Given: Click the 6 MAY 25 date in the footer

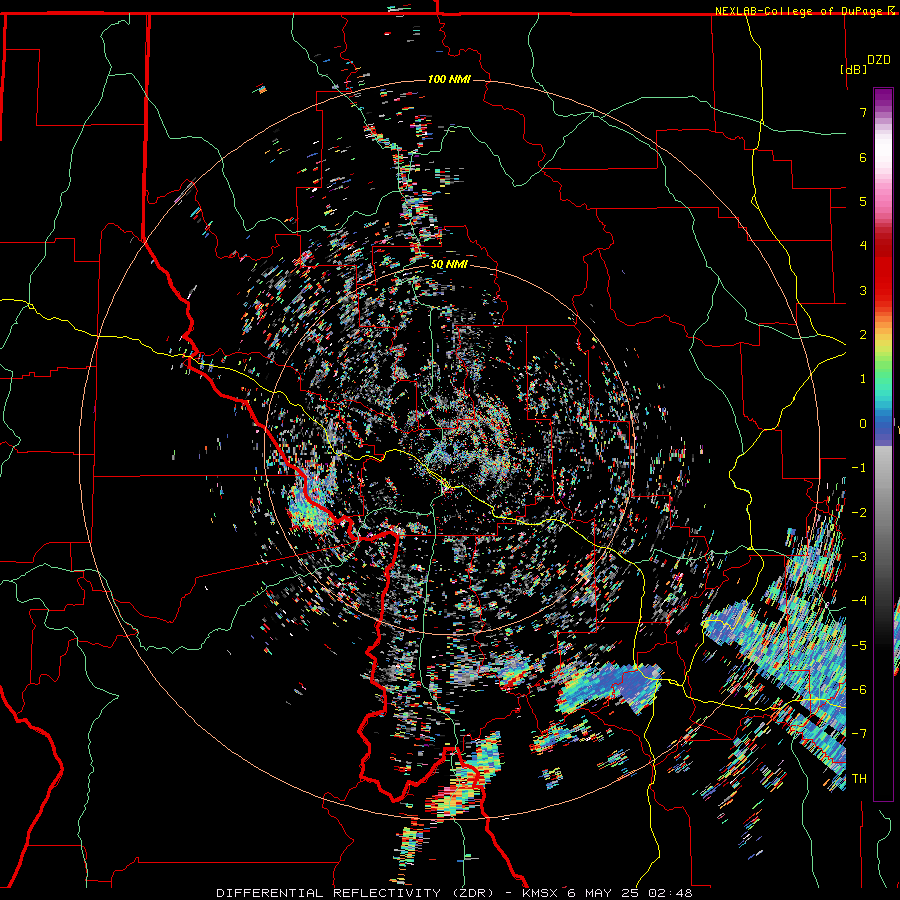Looking at the screenshot, I should (x=605, y=893).
